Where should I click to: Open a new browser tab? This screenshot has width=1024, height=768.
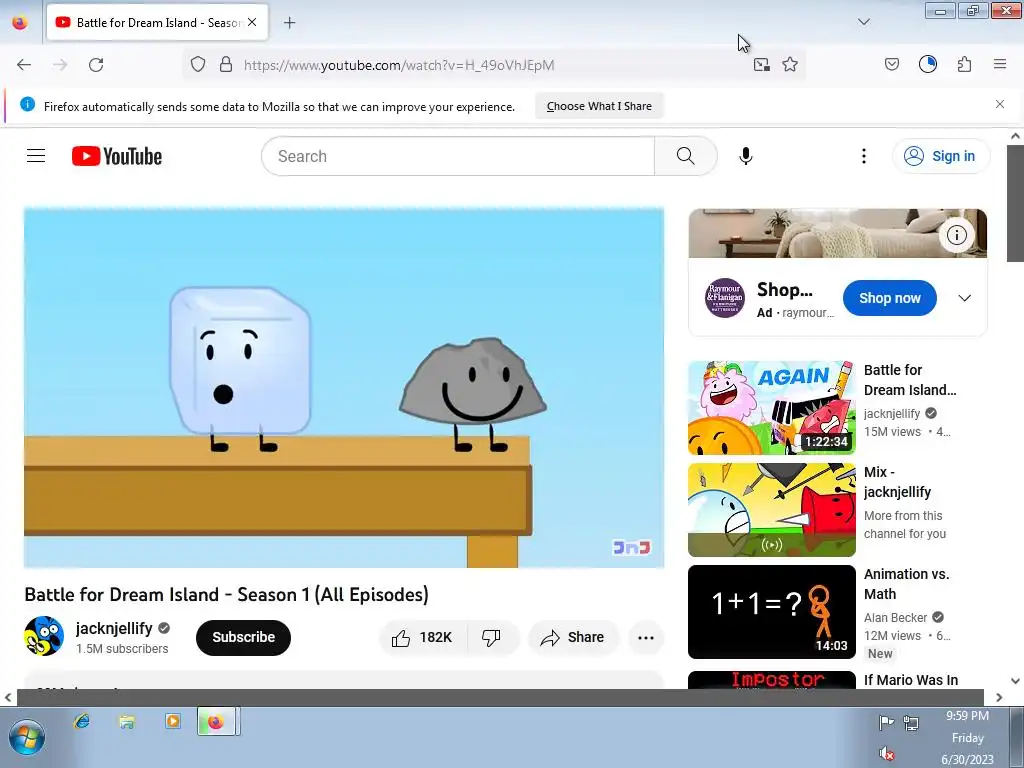click(x=290, y=23)
